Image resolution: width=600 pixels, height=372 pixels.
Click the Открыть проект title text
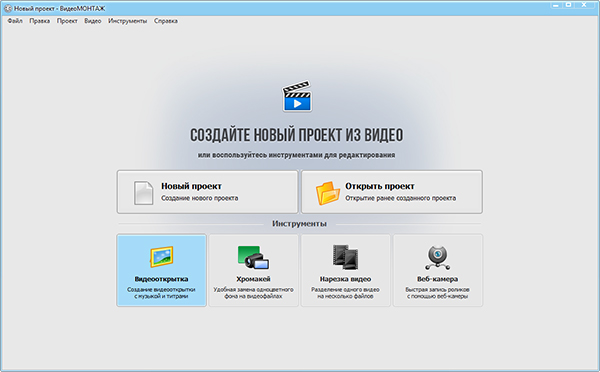click(x=380, y=186)
